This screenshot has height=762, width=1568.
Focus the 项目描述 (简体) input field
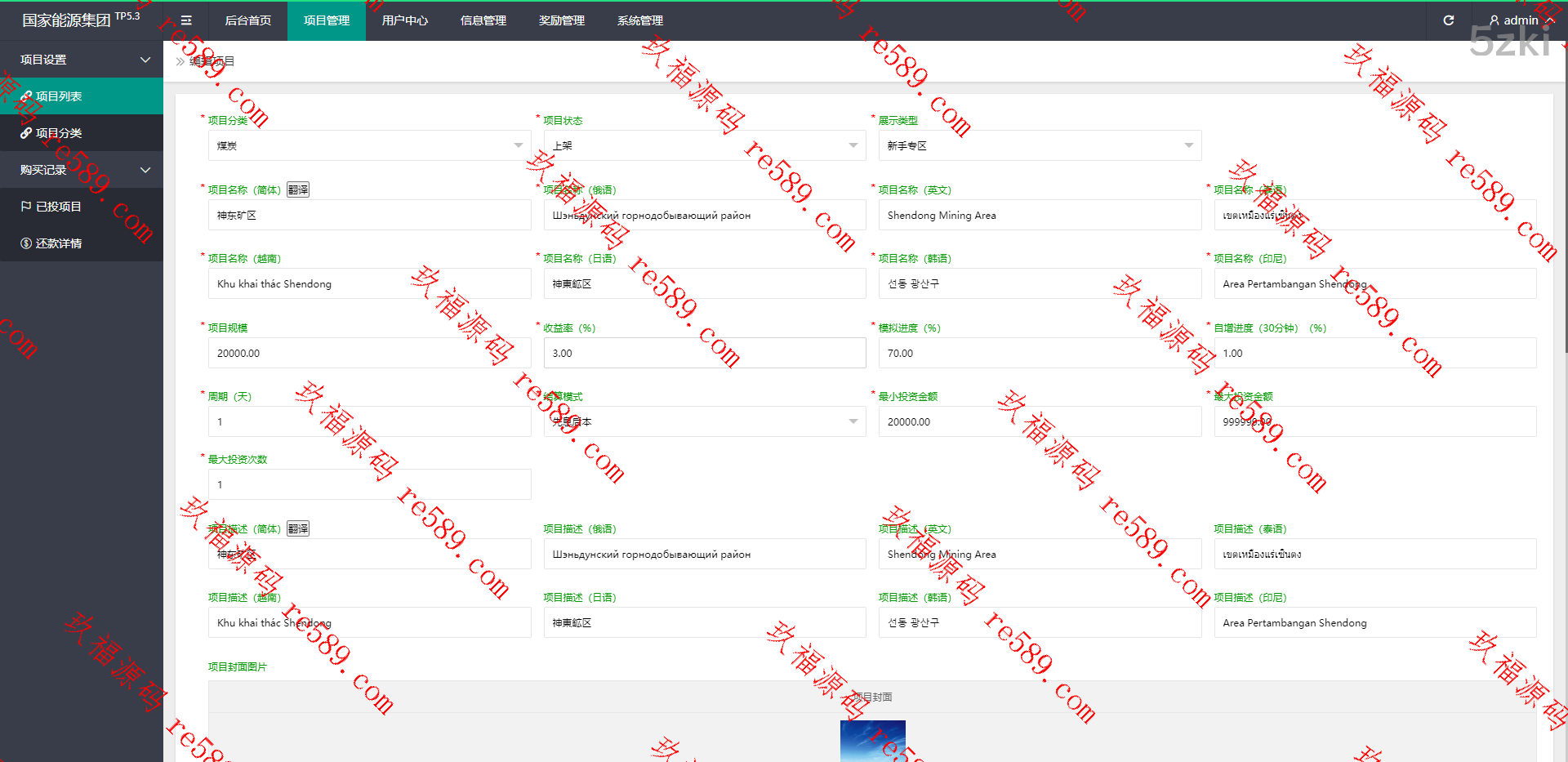pos(369,554)
